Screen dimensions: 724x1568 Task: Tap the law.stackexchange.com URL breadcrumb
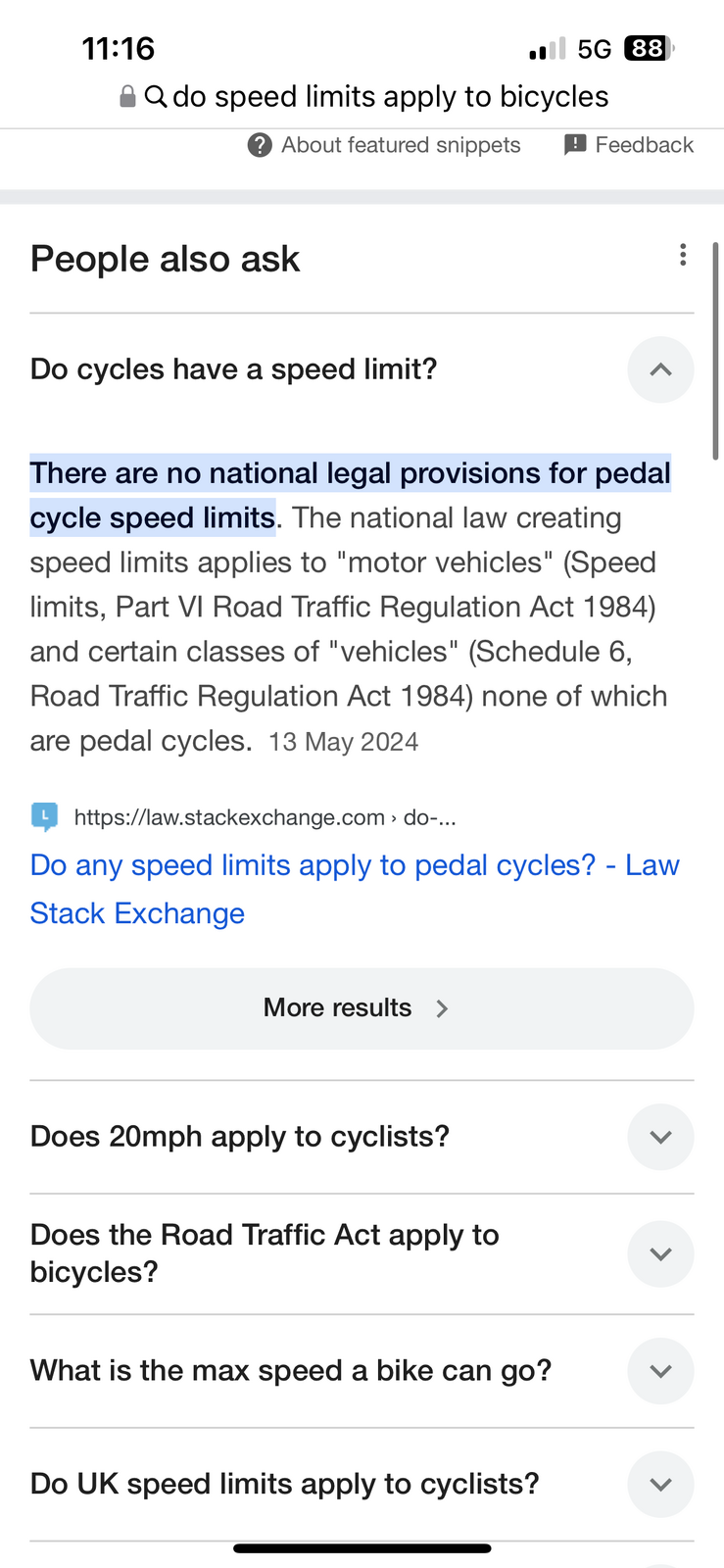pos(265,817)
